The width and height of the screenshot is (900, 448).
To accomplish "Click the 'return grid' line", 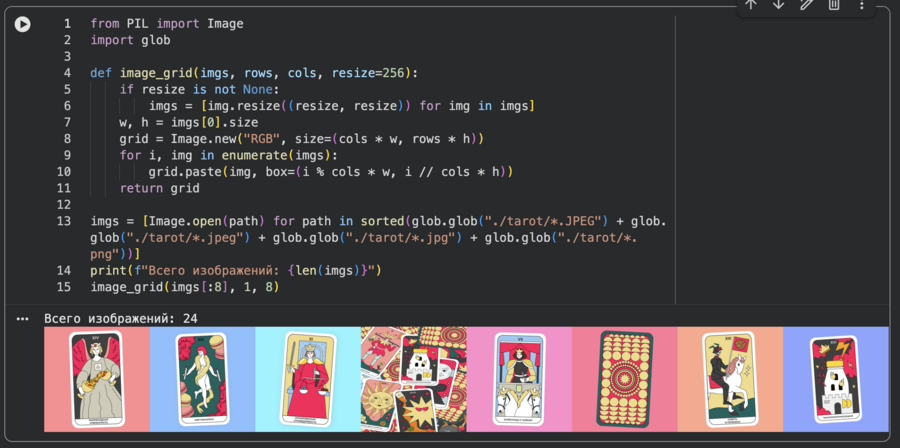I will click(160, 188).
